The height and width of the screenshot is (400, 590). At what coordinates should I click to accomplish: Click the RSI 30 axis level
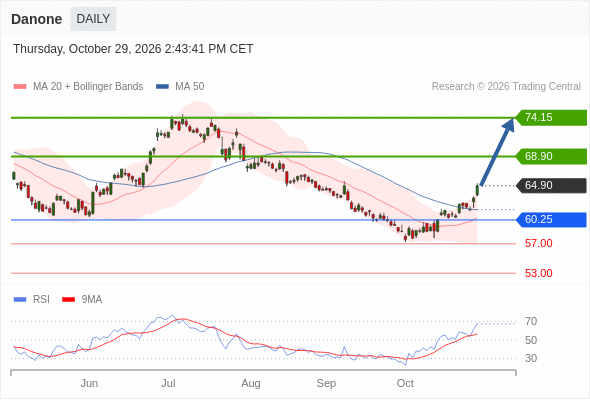click(531, 358)
